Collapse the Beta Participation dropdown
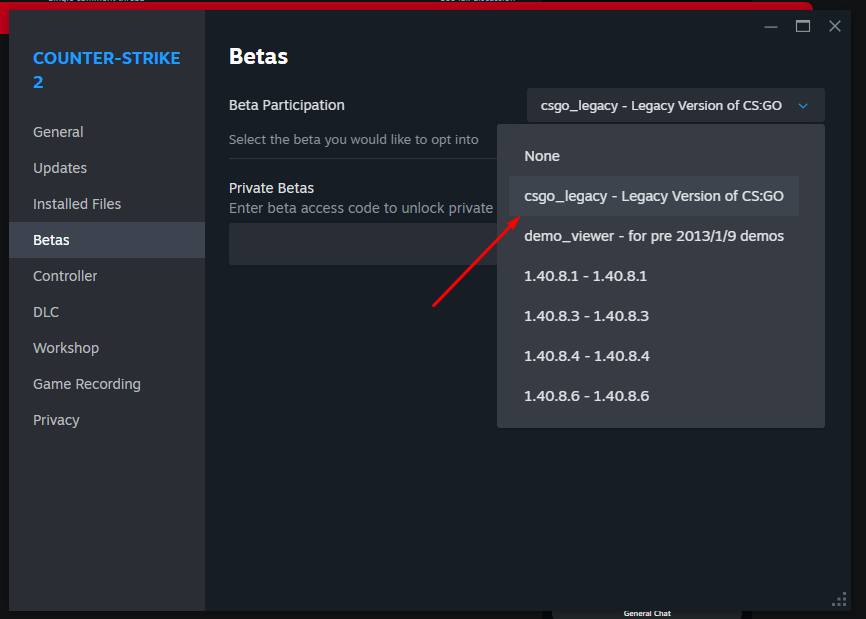 (675, 105)
